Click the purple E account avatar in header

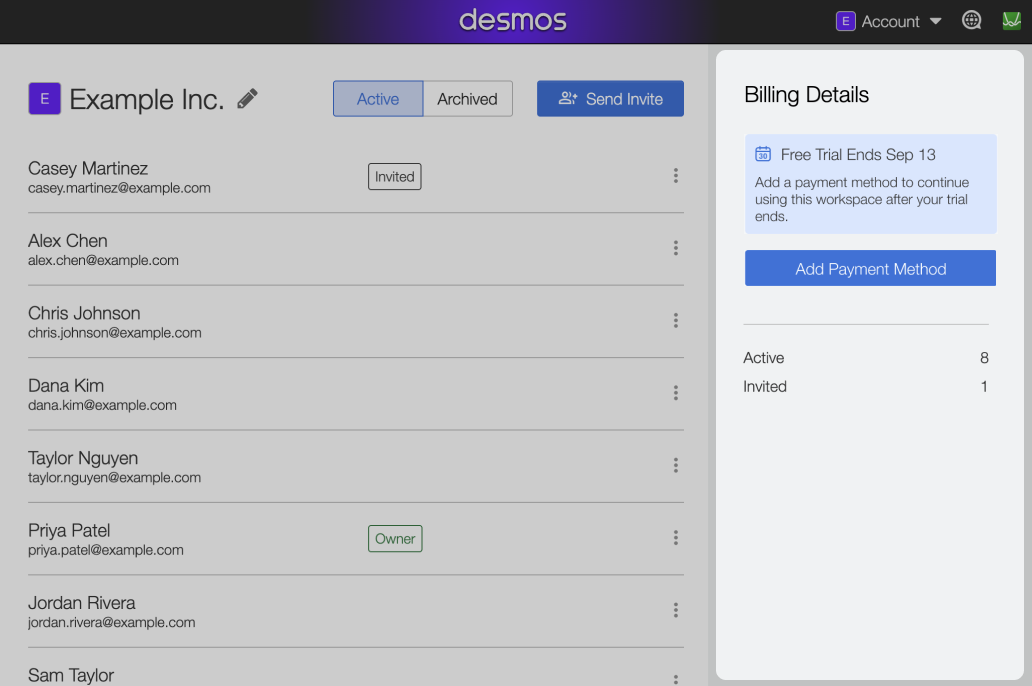point(845,21)
